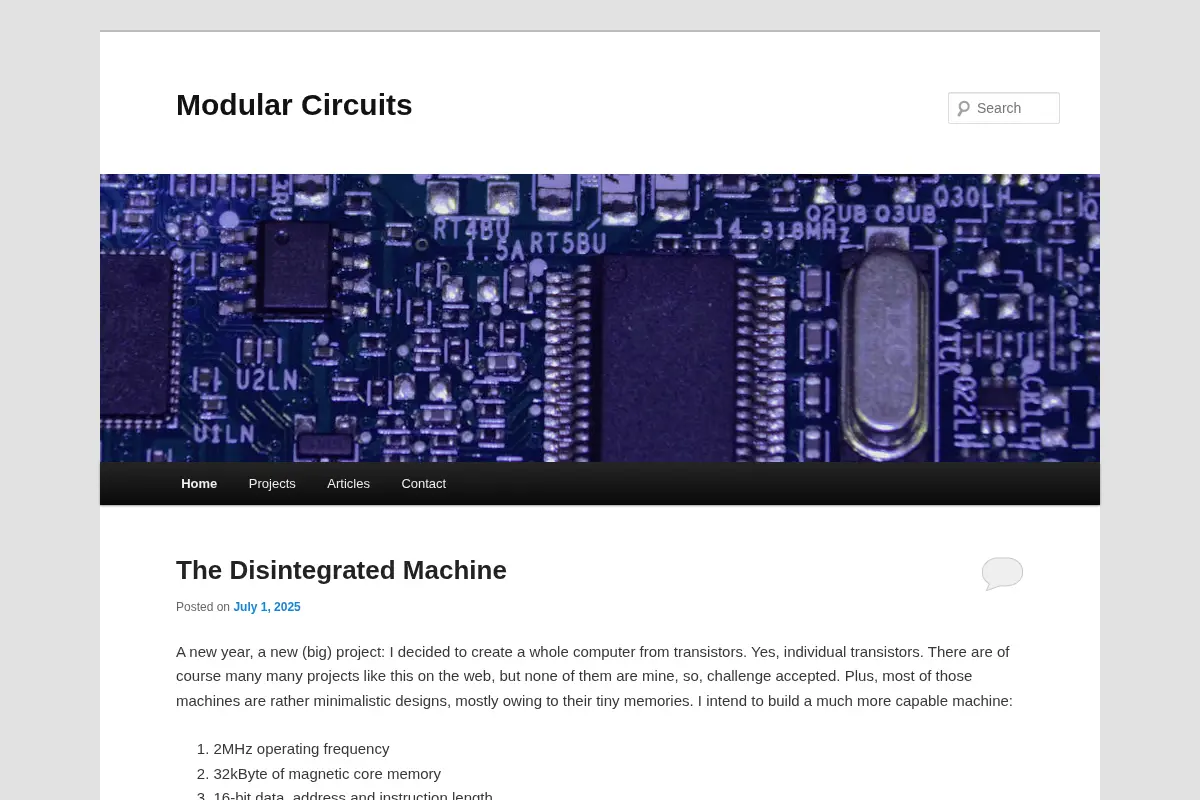The height and width of the screenshot is (800, 1200).
Task: Click the July 1, 2025 date link
Action: pos(267,607)
